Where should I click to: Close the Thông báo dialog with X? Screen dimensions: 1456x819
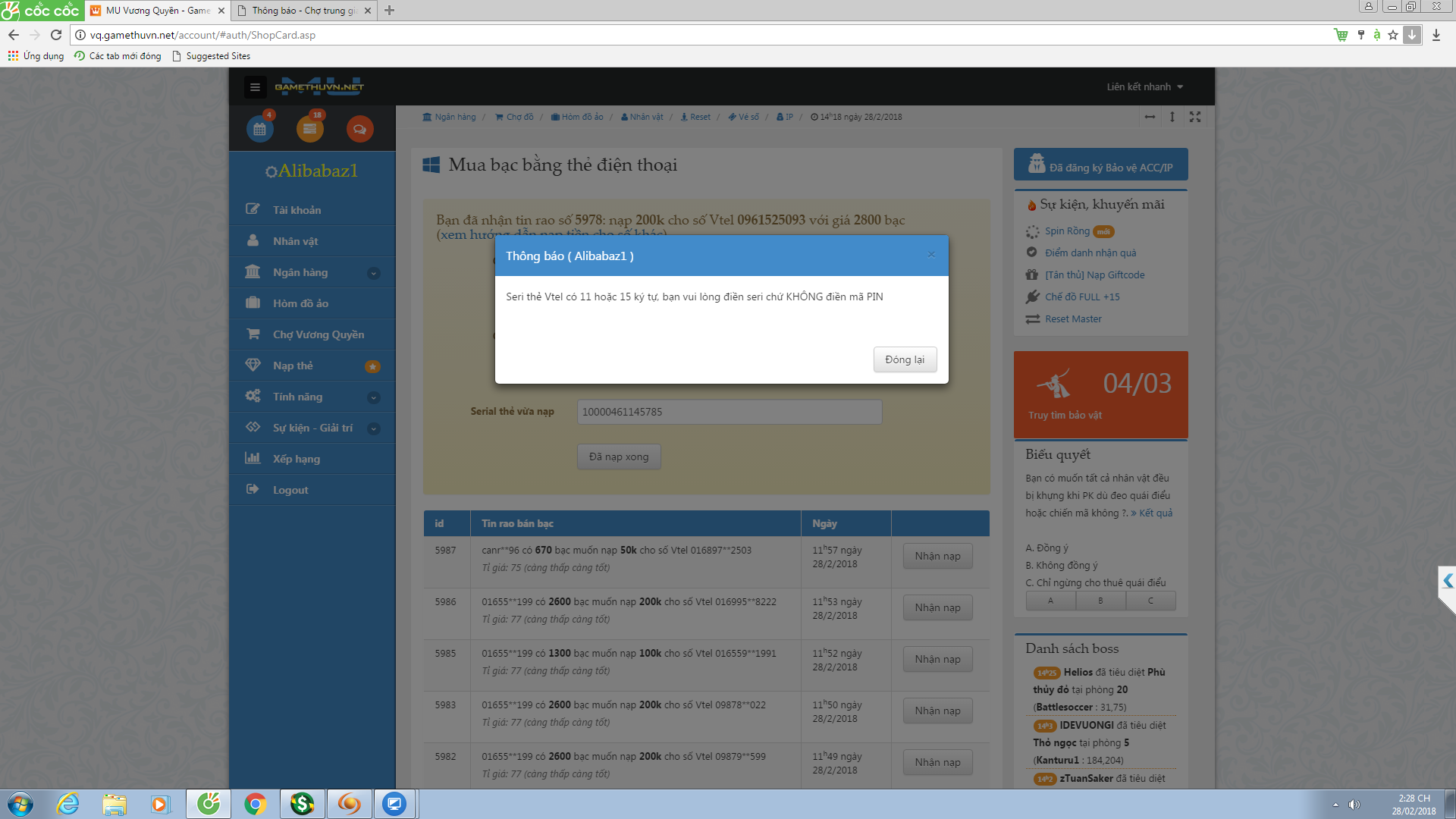(x=931, y=255)
